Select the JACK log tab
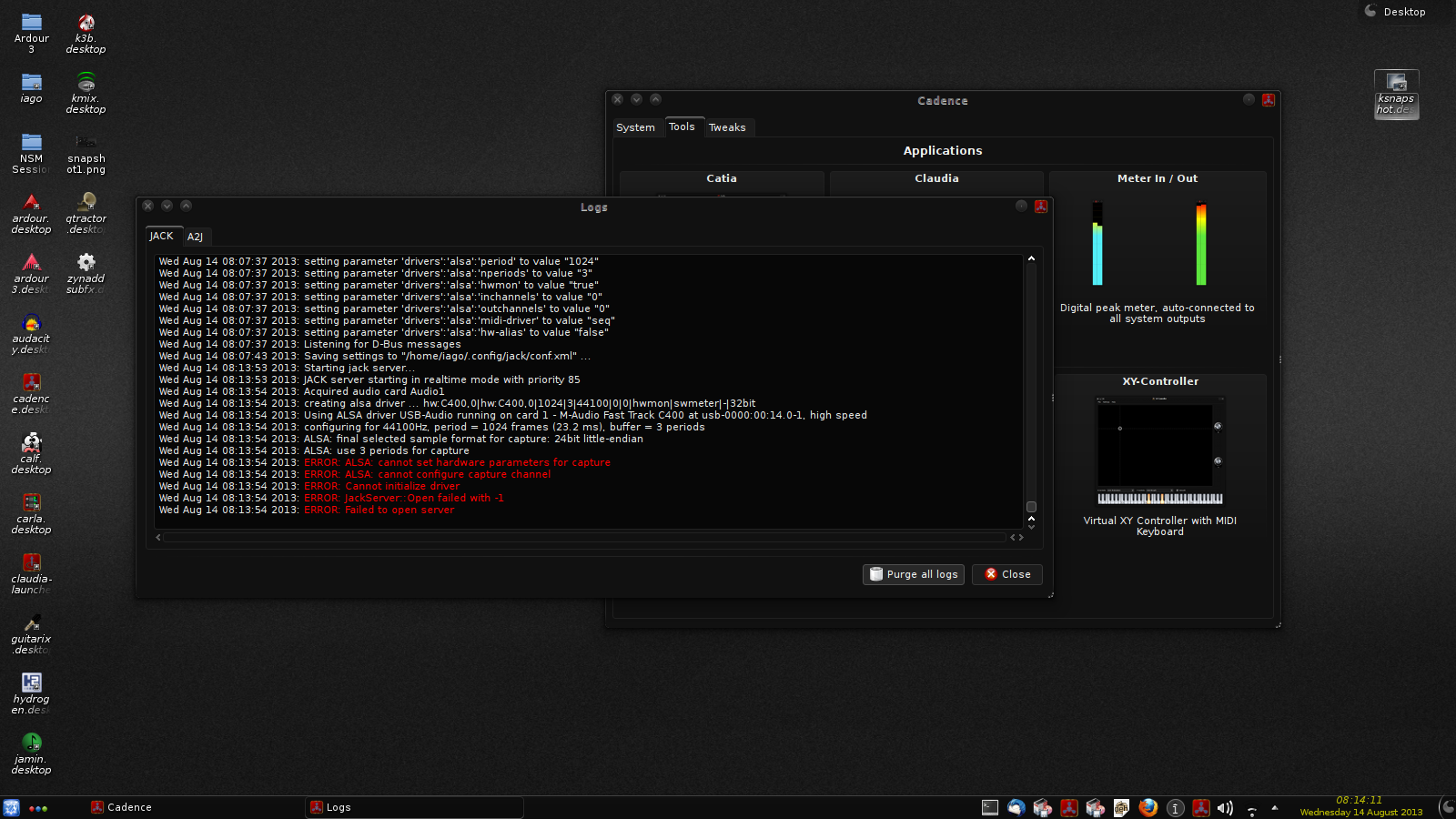Screen dimensions: 1456x819 coord(161,236)
